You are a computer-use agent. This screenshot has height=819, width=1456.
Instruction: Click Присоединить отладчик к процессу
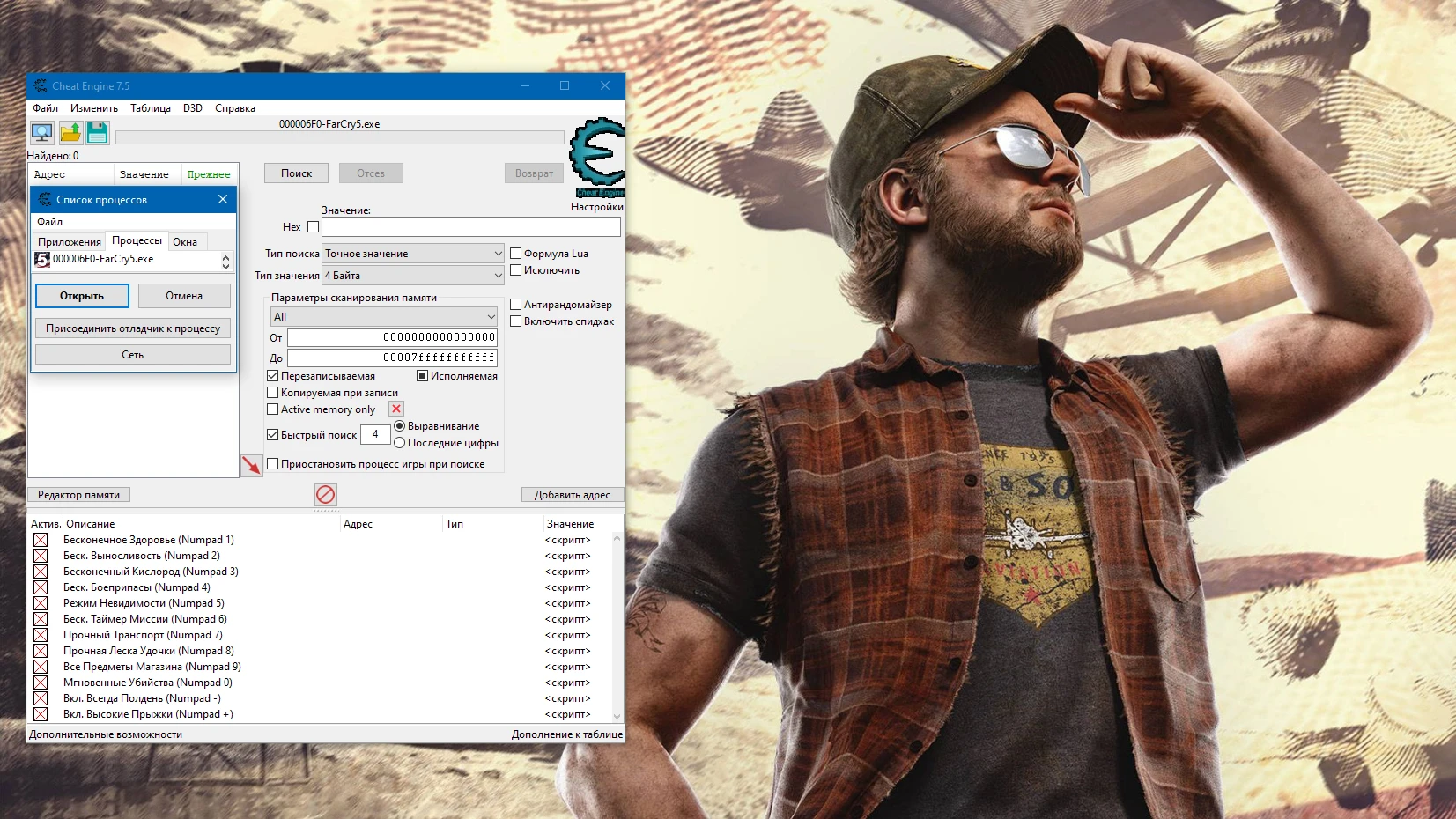coord(132,328)
